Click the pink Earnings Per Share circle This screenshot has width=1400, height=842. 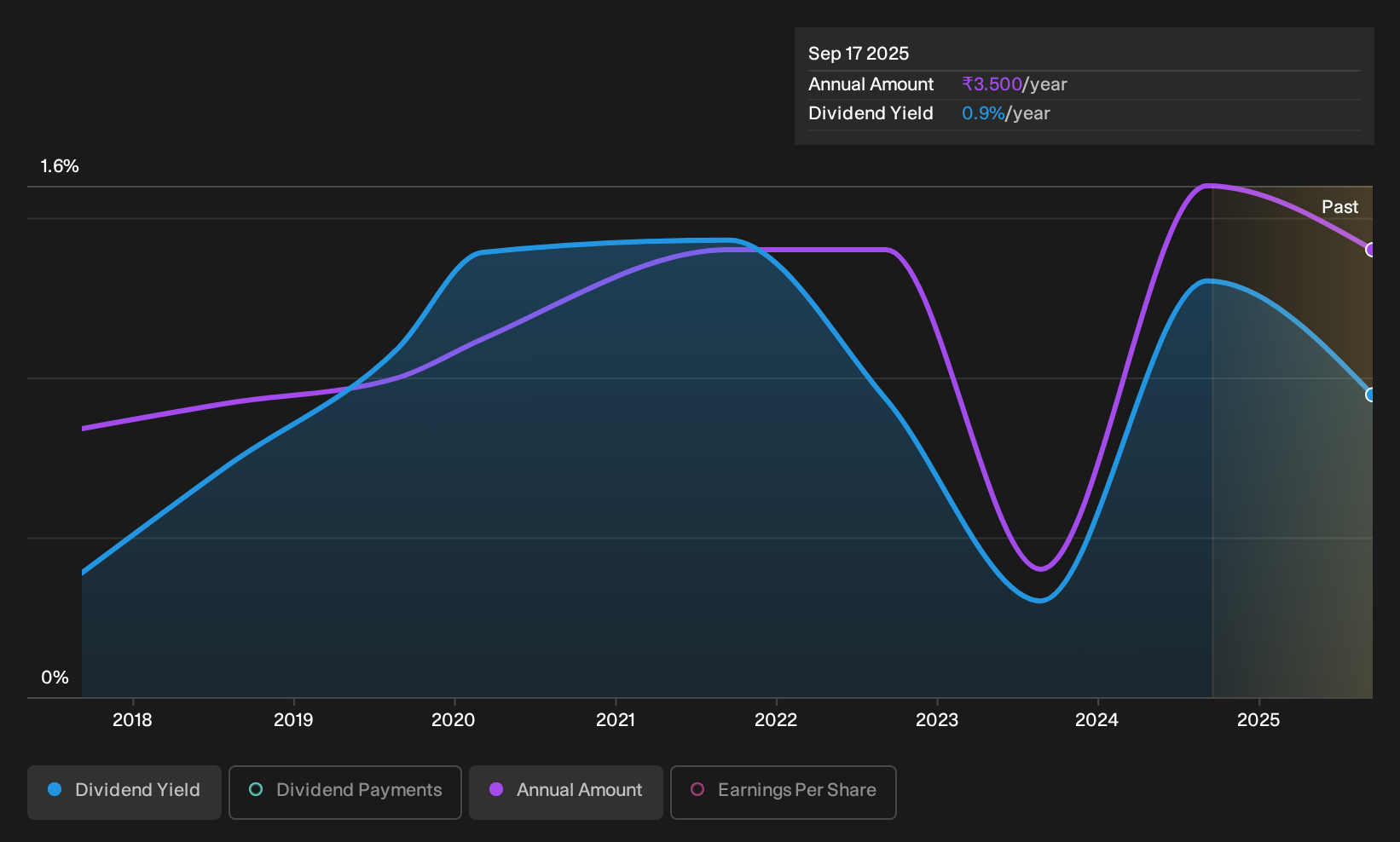tap(697, 790)
